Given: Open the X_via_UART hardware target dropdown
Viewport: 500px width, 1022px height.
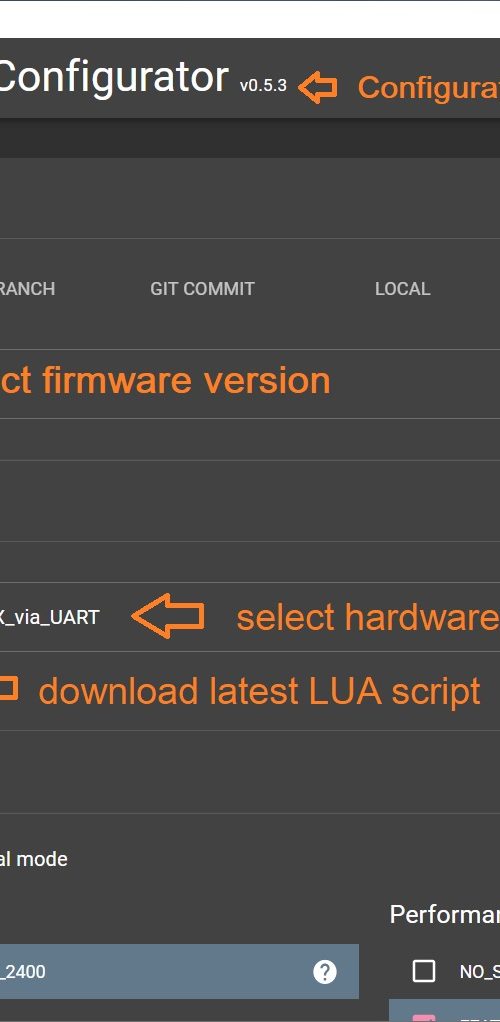Looking at the screenshot, I should point(50,617).
